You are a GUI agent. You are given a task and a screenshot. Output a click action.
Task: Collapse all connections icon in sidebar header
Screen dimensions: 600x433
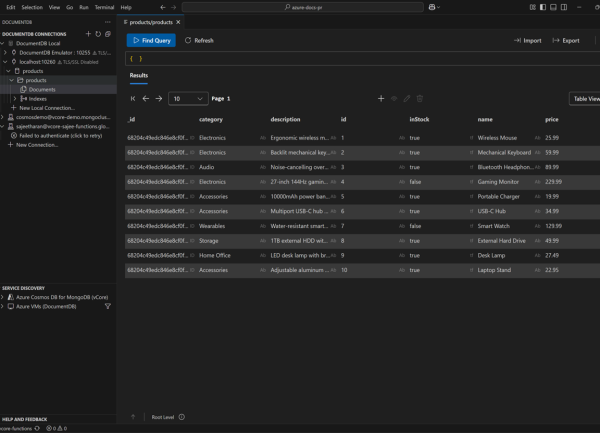108,34
